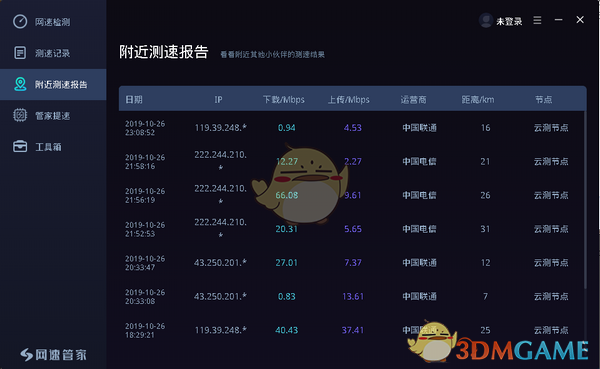Click the 节点 column header
The width and height of the screenshot is (600, 369).
point(543,100)
